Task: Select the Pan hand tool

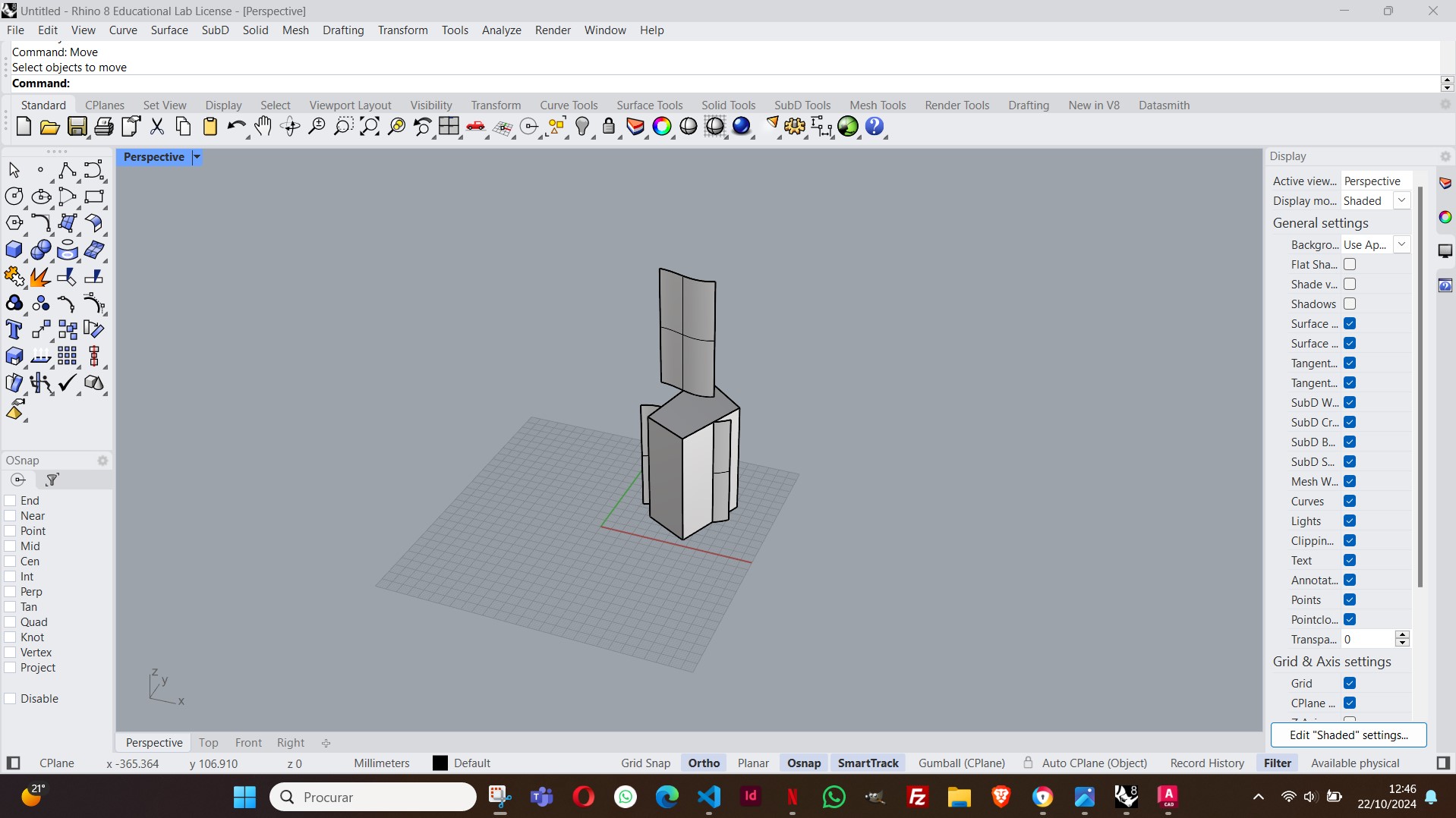Action: click(263, 127)
